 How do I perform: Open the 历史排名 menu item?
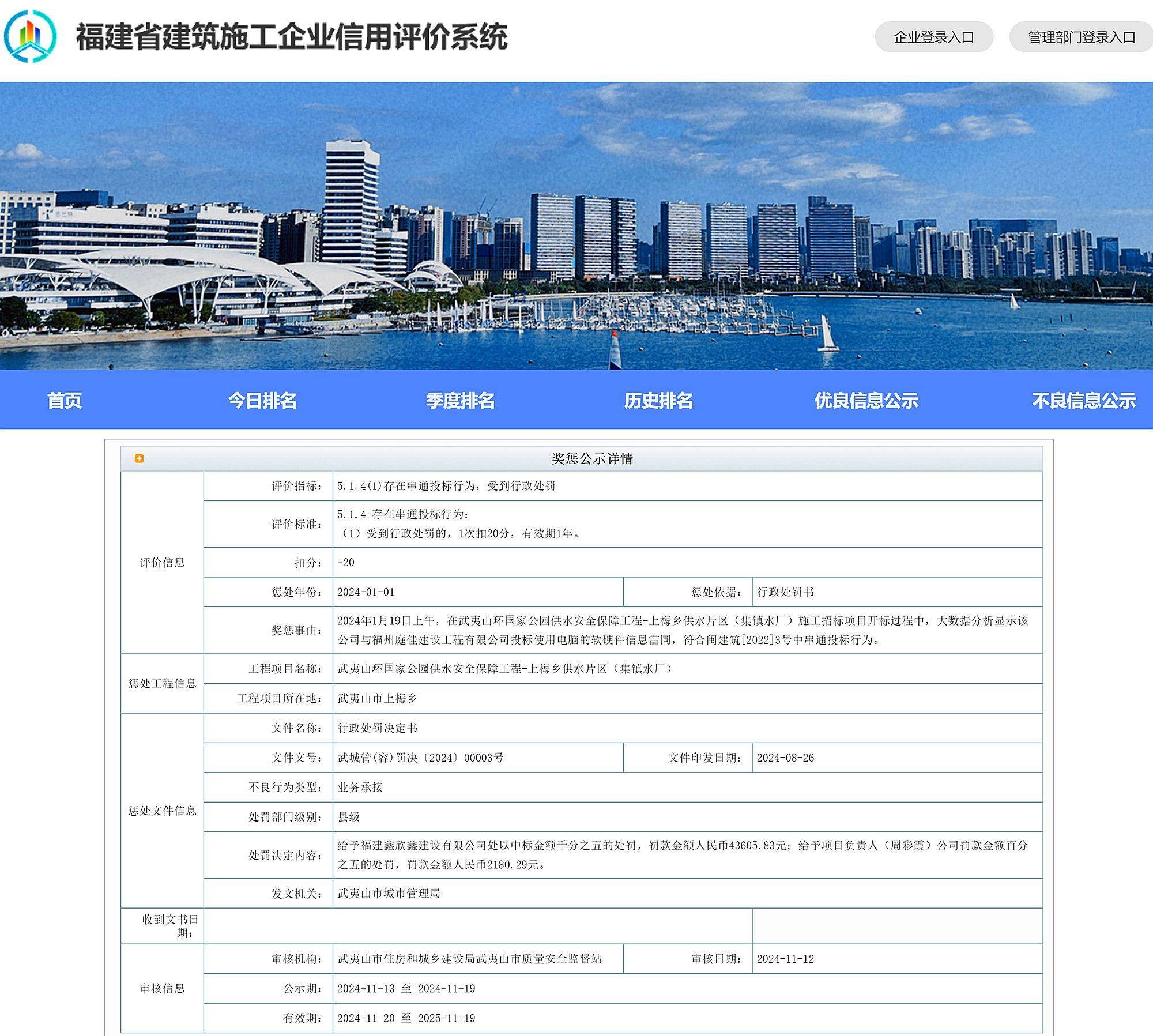(x=658, y=400)
